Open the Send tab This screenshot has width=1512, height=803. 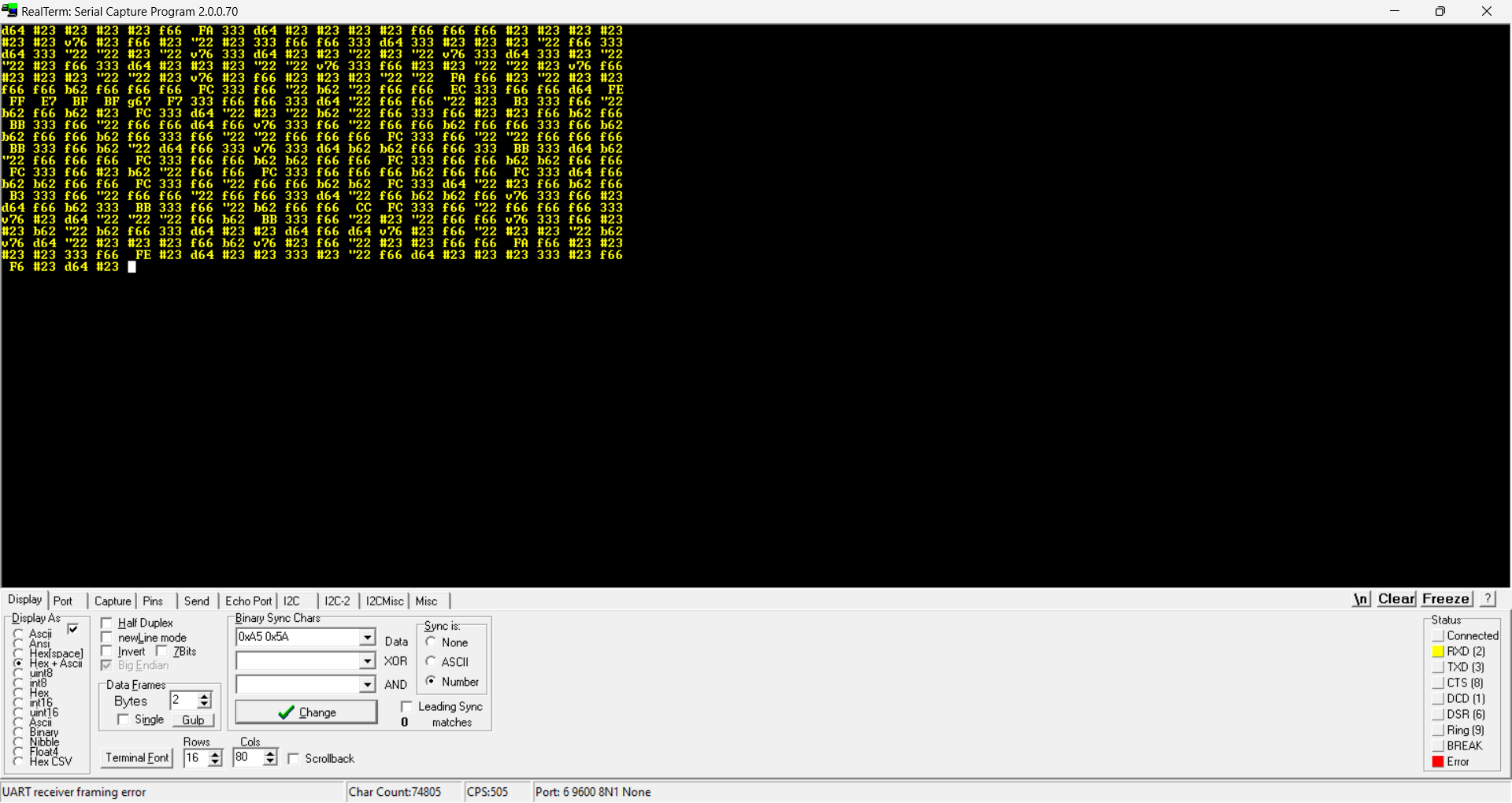[x=196, y=601]
